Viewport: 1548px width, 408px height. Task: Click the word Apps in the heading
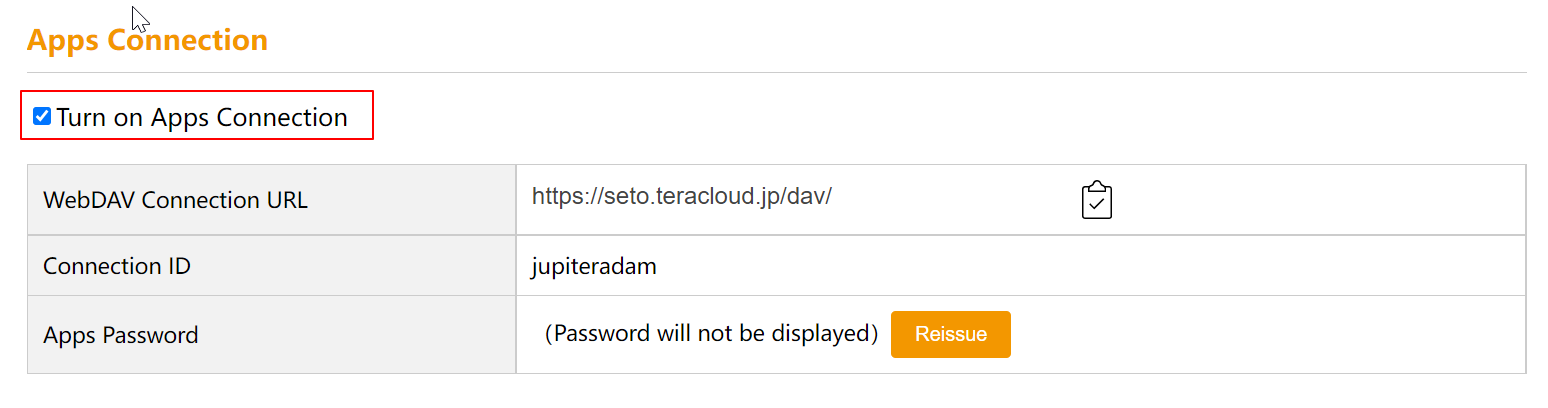pos(64,41)
